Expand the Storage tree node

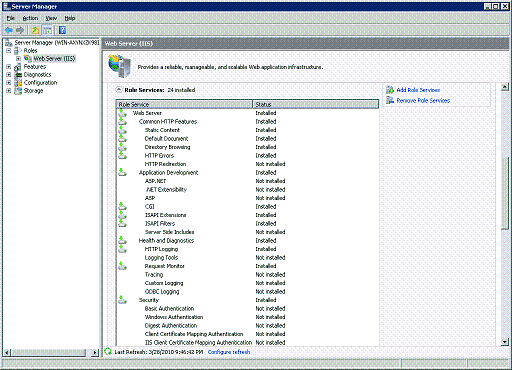pyautogui.click(x=9, y=91)
